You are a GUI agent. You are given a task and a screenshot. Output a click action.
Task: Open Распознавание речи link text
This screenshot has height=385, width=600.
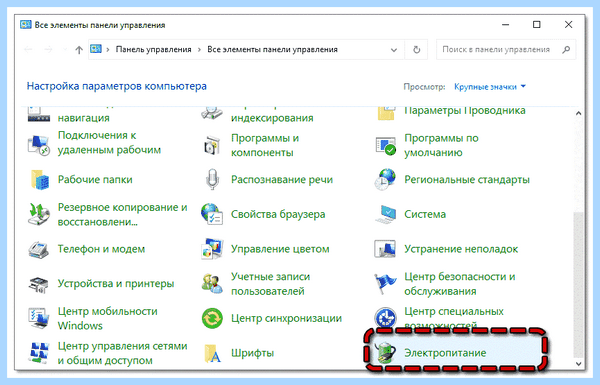click(x=282, y=179)
